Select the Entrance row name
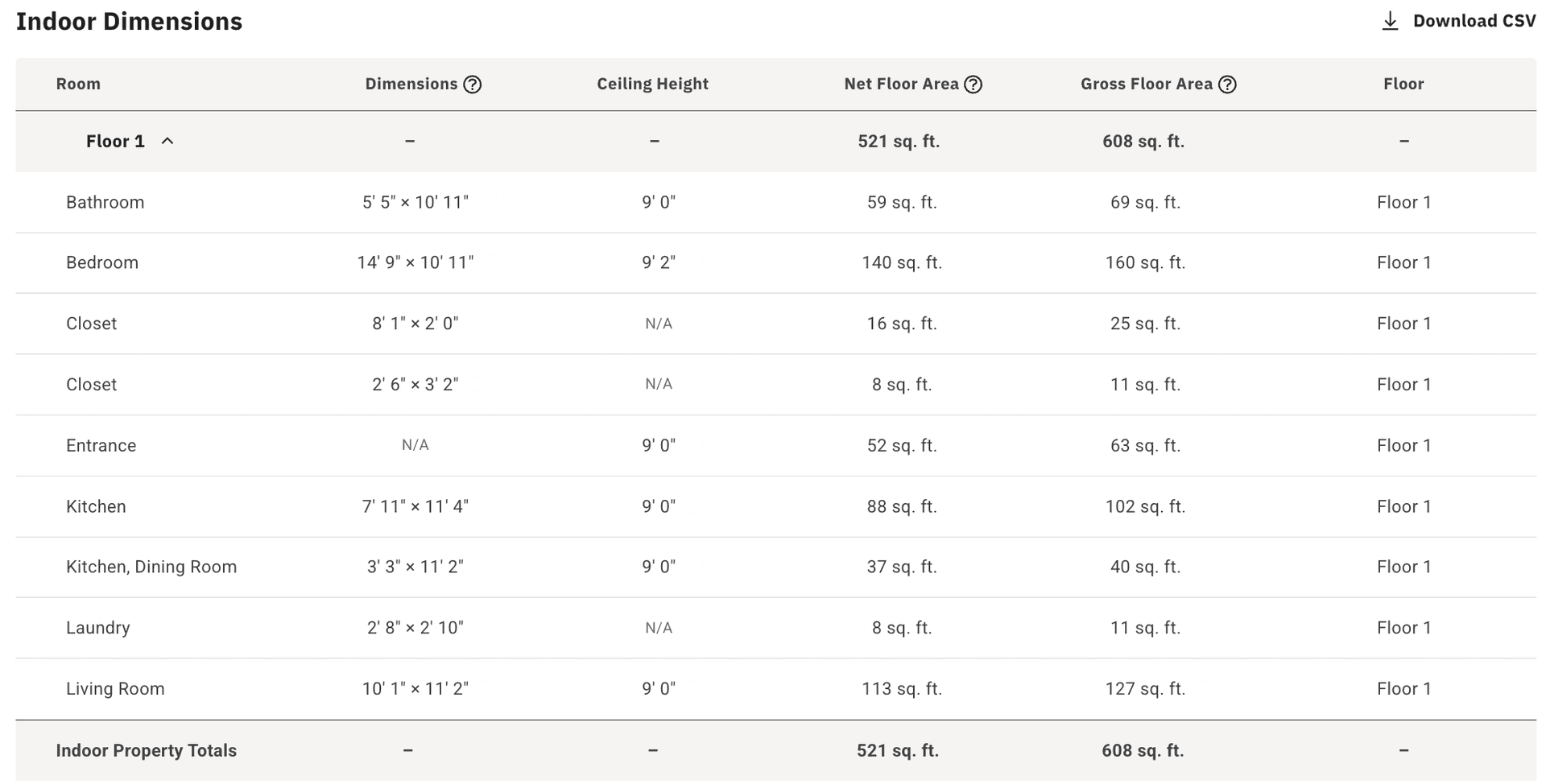 point(101,445)
